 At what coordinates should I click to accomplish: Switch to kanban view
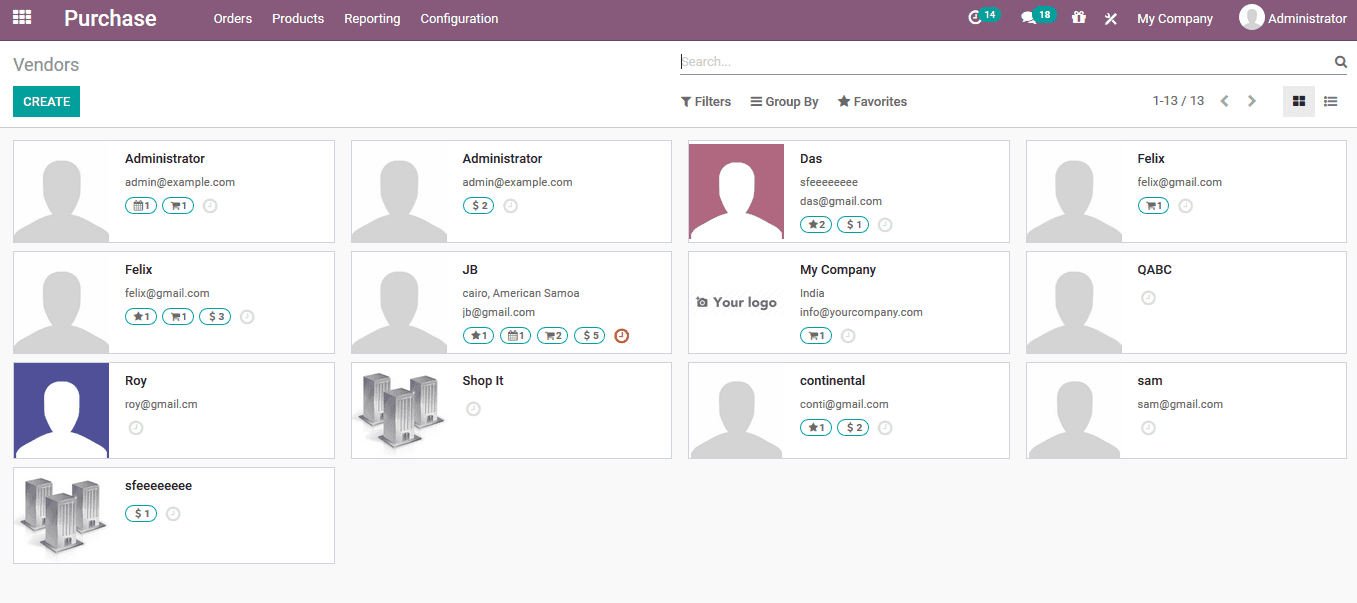click(1298, 101)
